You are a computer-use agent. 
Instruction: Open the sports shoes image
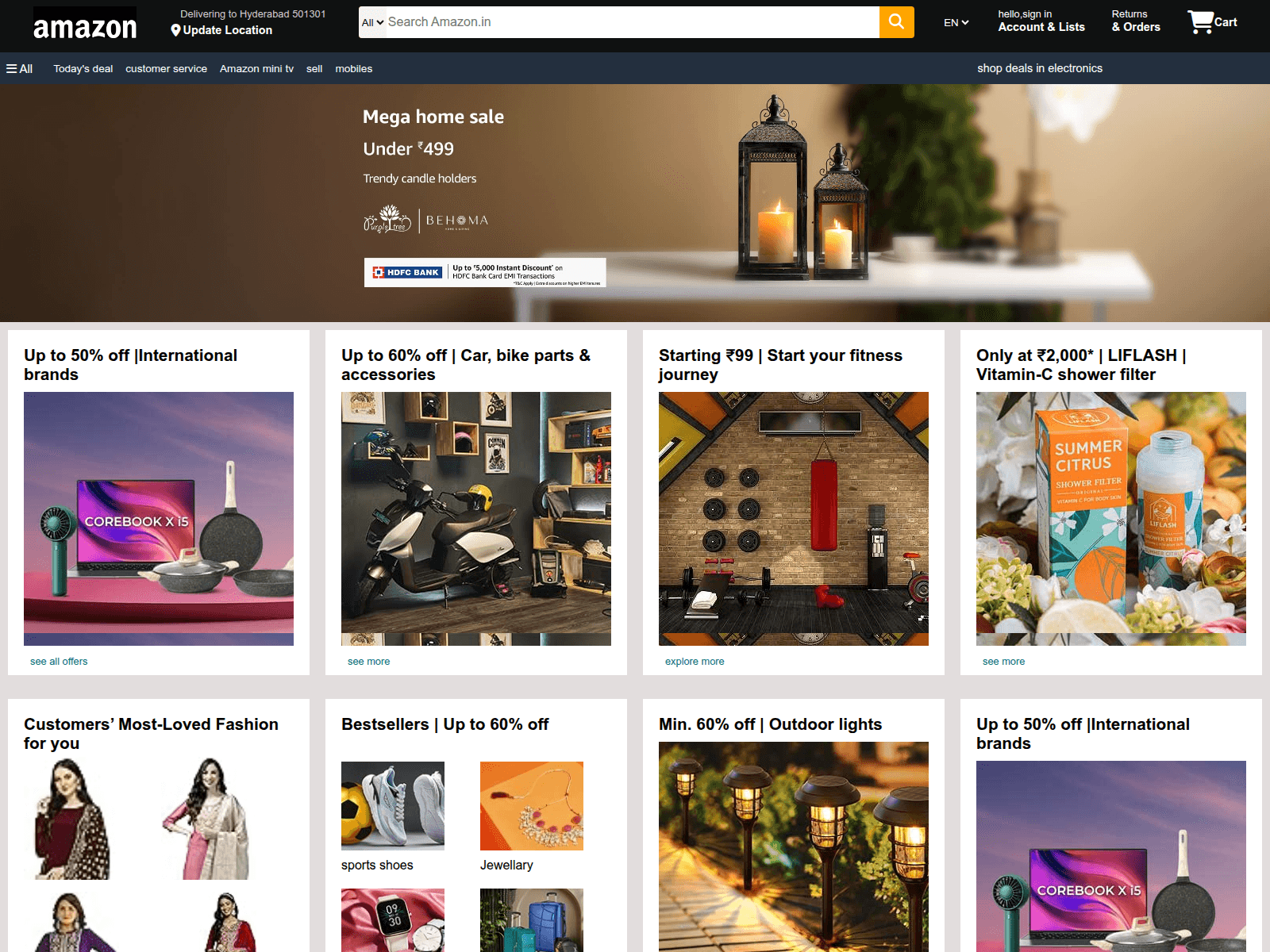(x=393, y=805)
